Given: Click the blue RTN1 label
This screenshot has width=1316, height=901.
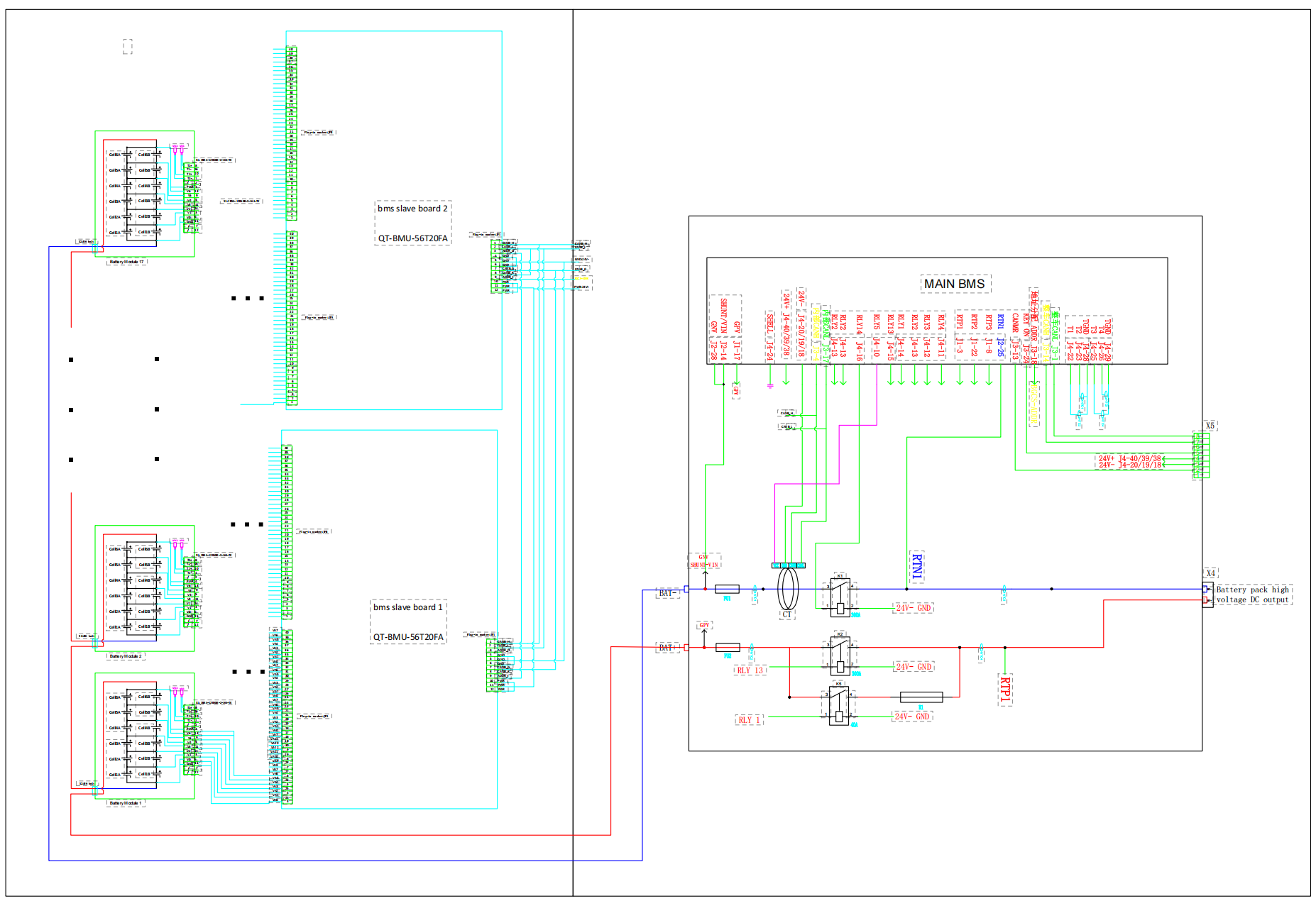Looking at the screenshot, I should [x=916, y=567].
